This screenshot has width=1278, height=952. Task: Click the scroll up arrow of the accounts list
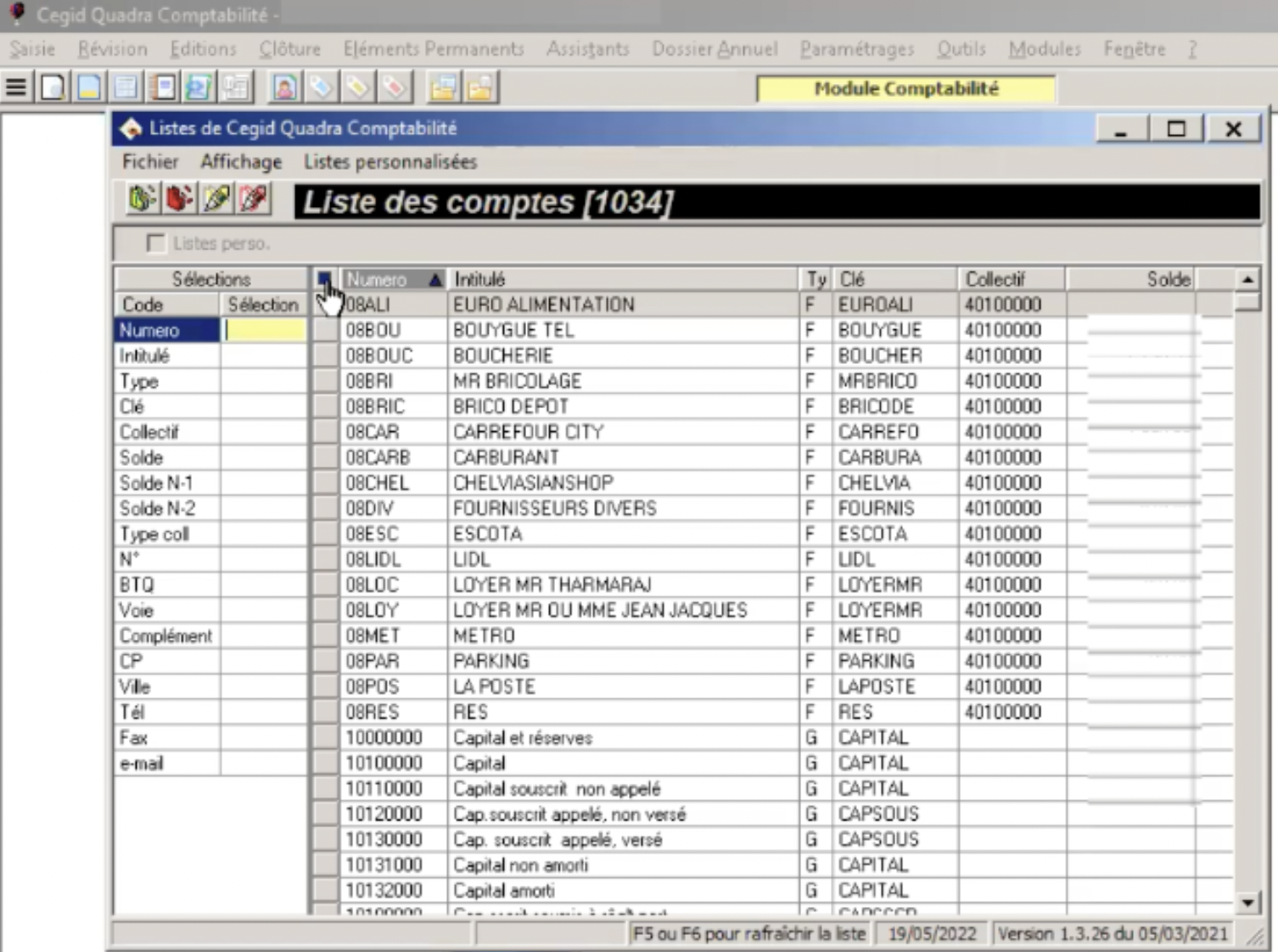pyautogui.click(x=1247, y=279)
